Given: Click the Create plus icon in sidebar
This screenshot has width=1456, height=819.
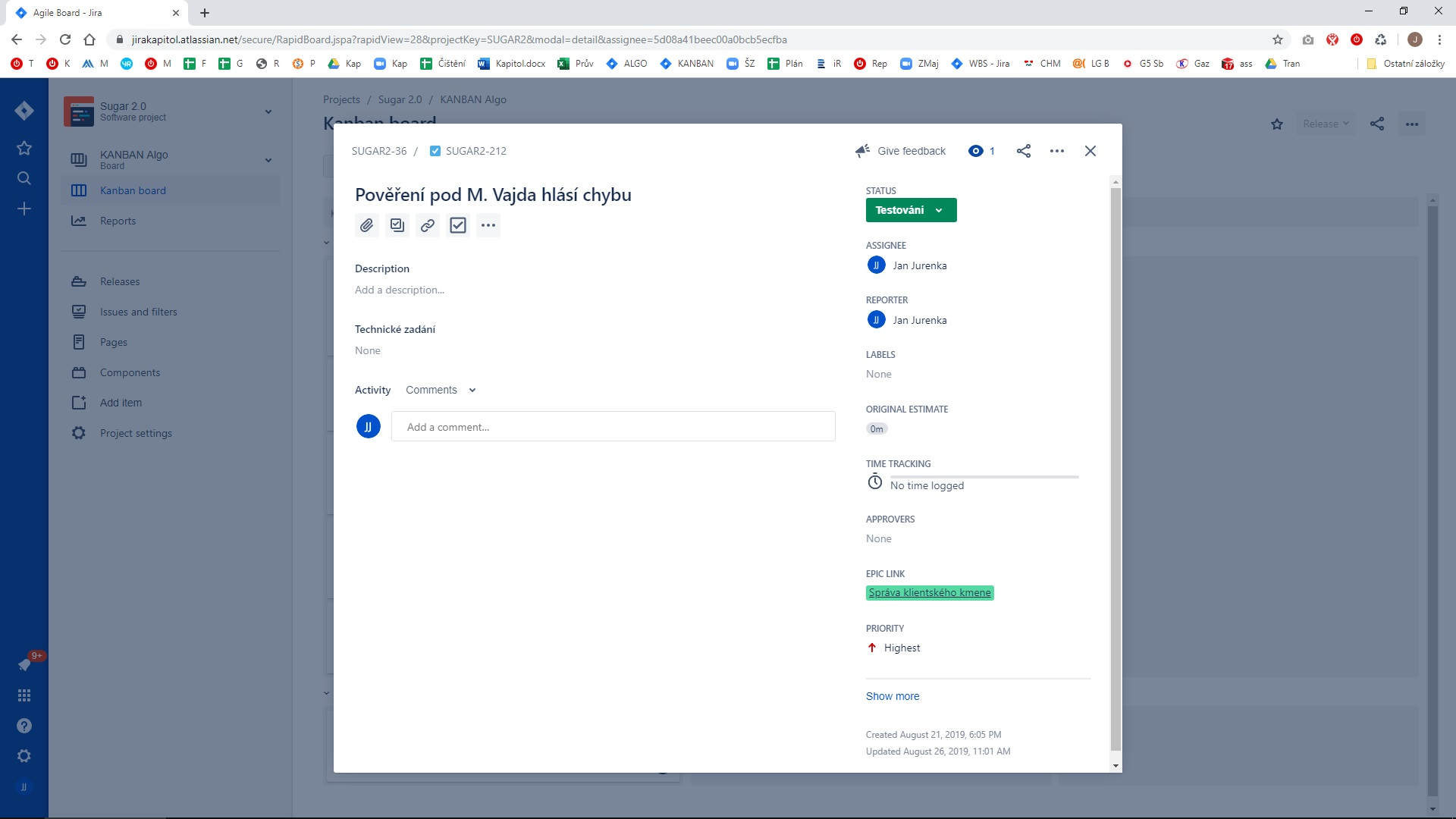Looking at the screenshot, I should coord(24,209).
